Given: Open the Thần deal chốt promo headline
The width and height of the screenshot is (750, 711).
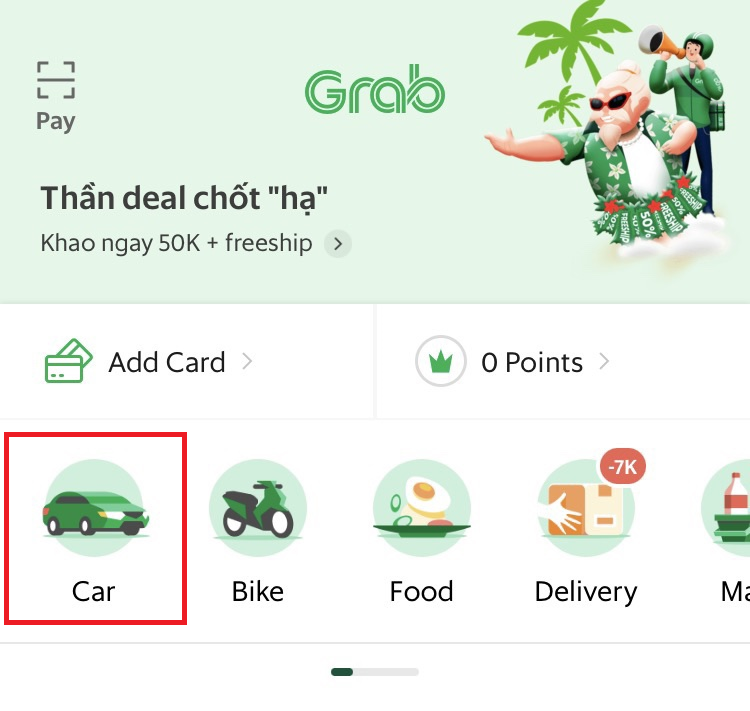Looking at the screenshot, I should (x=184, y=198).
